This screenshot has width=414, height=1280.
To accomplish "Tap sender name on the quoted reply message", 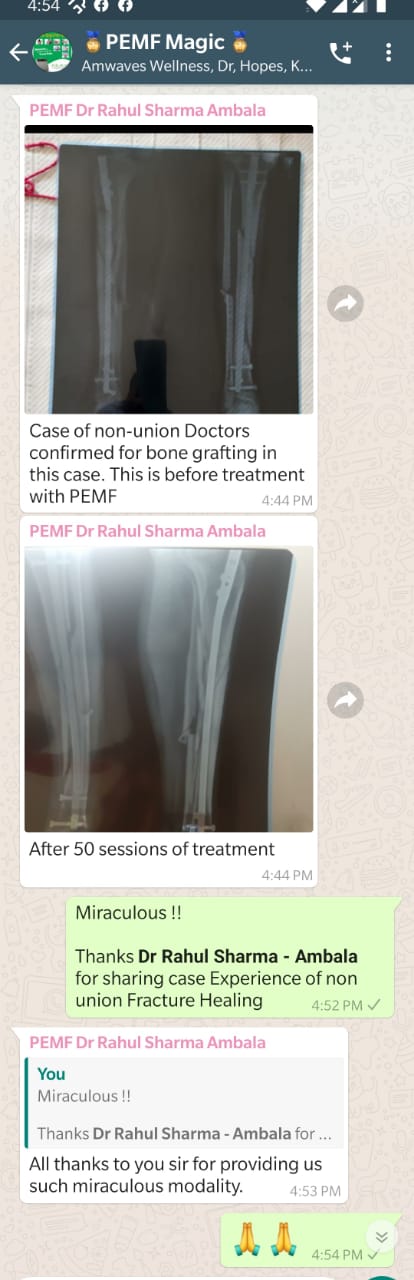I will pos(148,1042).
